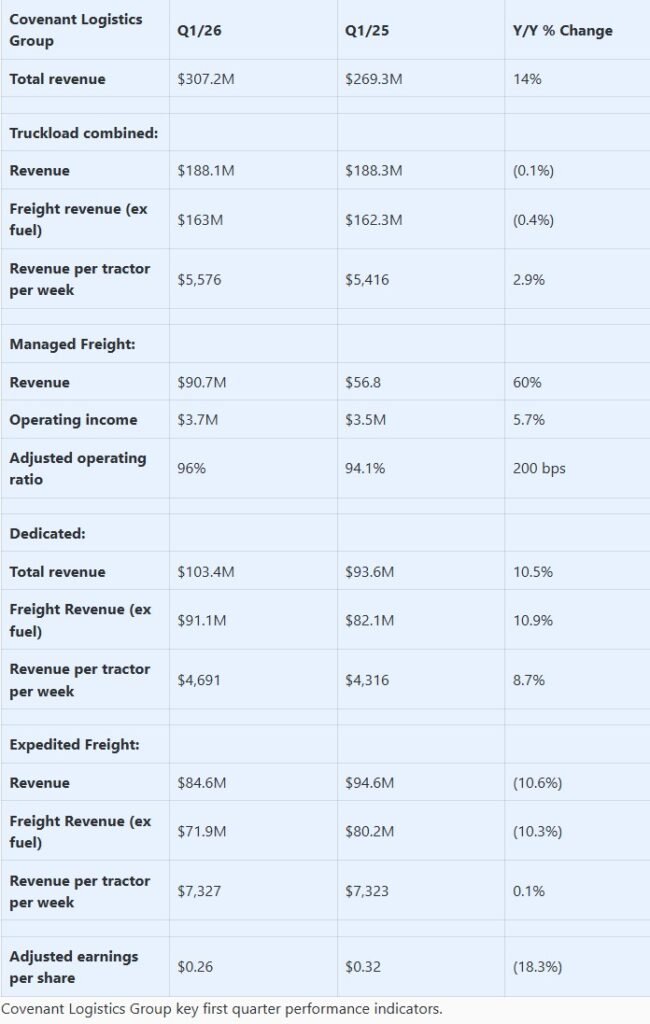Screen dimensions: 650x1024
Task: Select the $0.26 earnings per share cell
Action: click(x=194, y=966)
